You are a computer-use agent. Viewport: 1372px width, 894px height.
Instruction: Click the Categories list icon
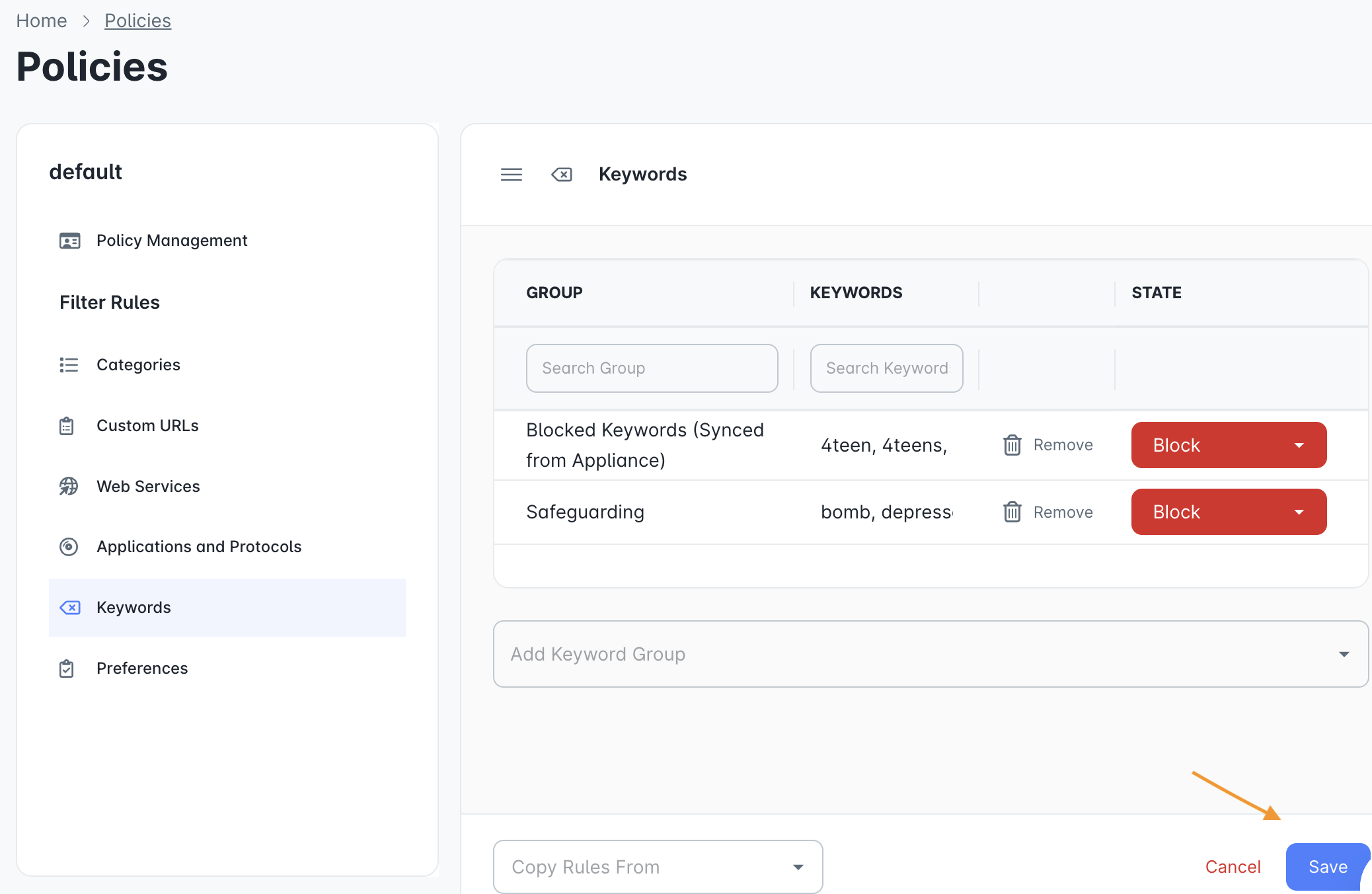tap(69, 365)
